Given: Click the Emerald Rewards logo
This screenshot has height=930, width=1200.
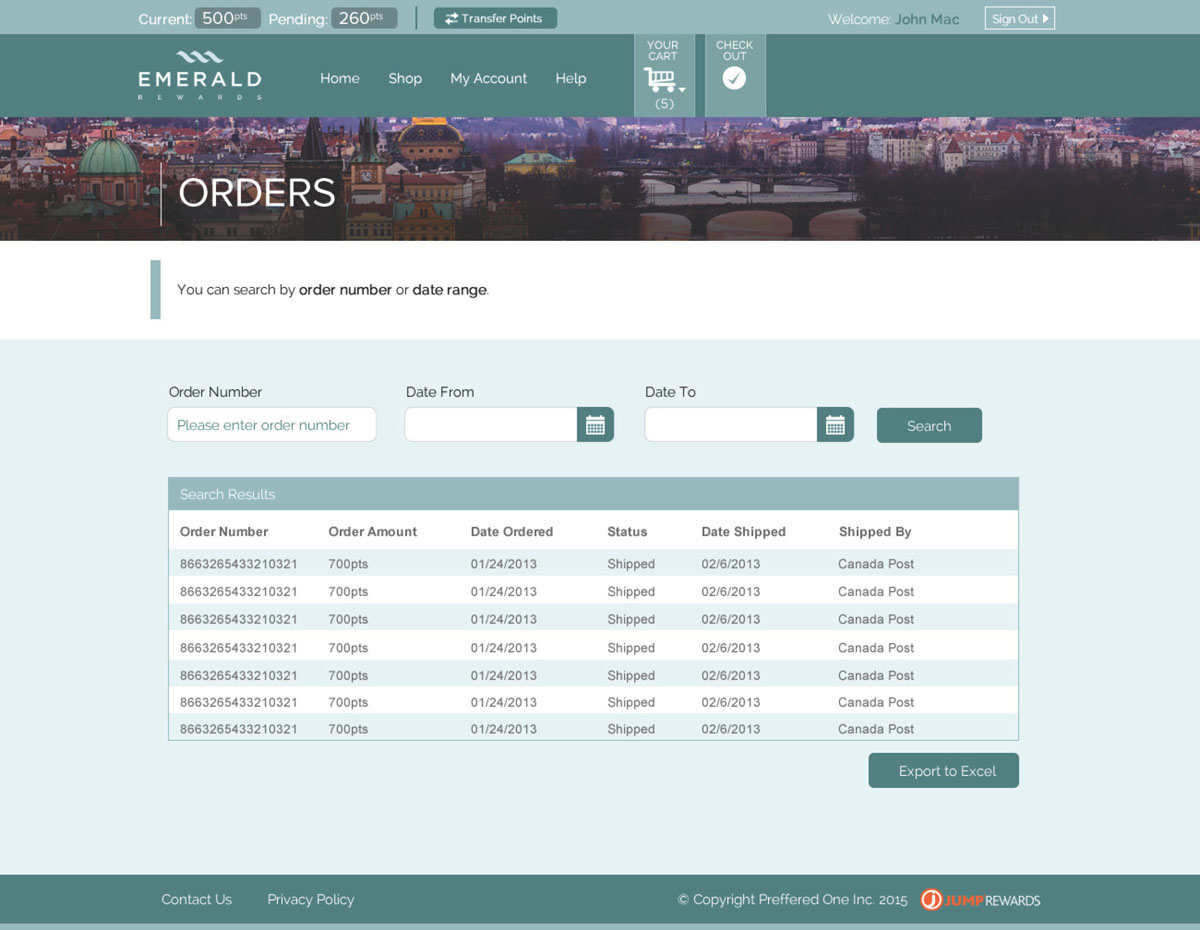Looking at the screenshot, I should point(200,76).
